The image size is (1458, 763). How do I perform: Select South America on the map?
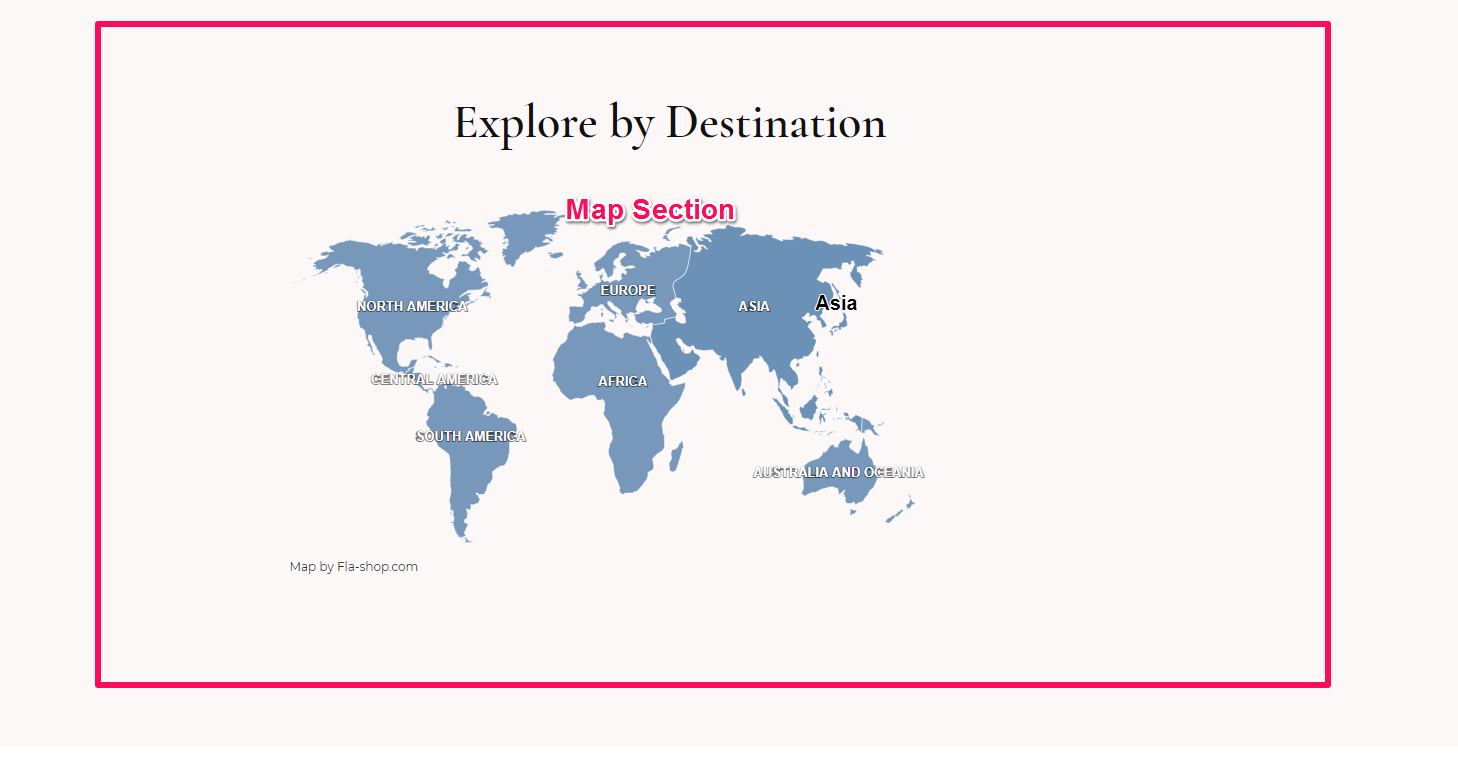tap(470, 436)
